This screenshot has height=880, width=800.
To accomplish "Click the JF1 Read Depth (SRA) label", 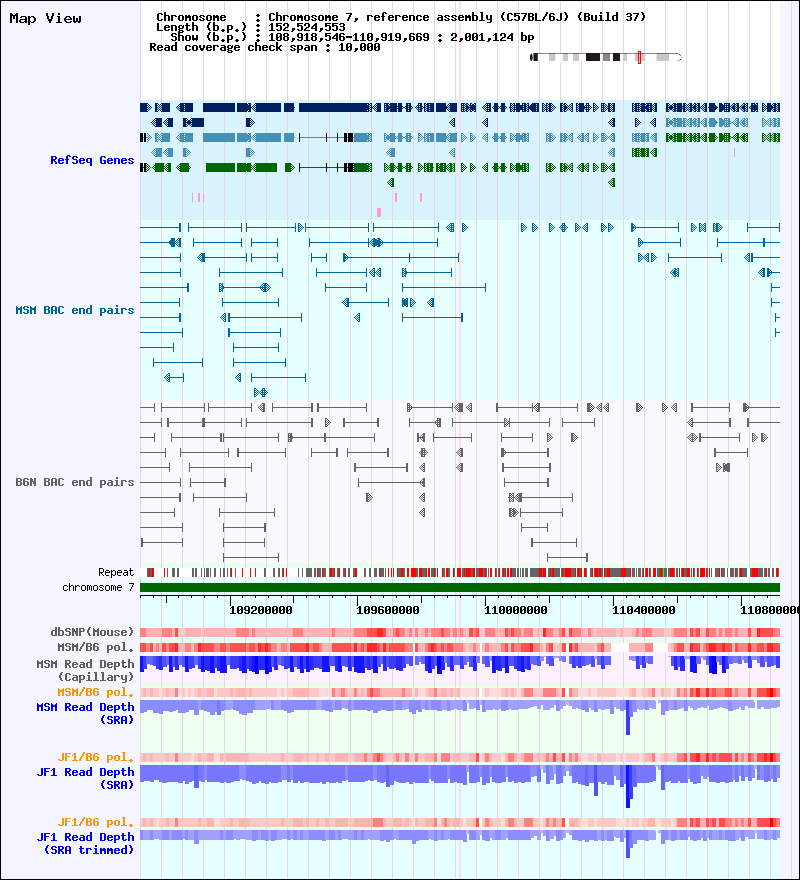I will pyautogui.click(x=85, y=778).
